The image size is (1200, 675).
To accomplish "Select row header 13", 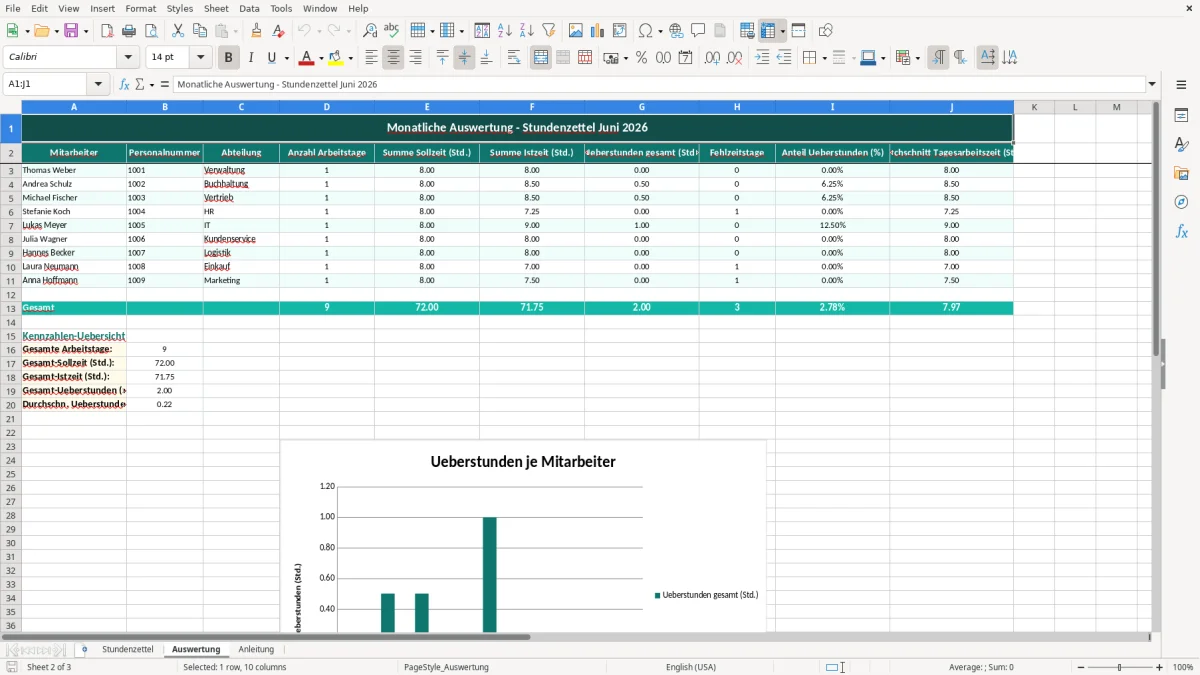I will tap(11, 308).
